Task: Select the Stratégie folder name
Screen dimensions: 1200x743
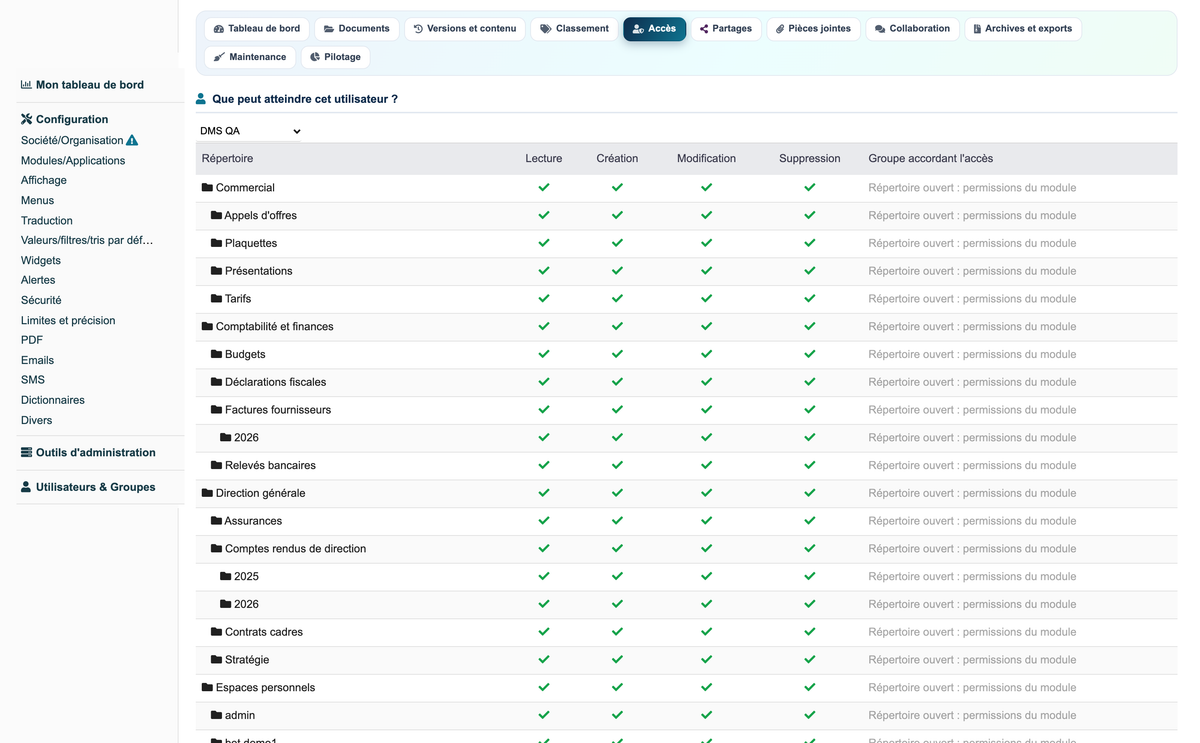Action: tap(247, 660)
